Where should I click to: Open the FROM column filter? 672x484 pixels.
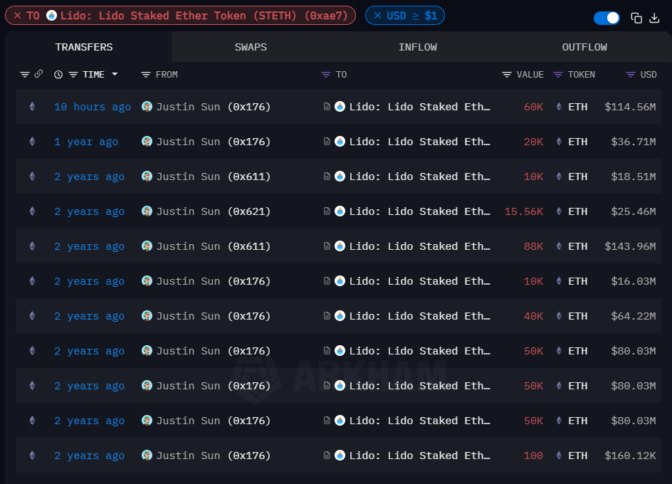[146, 75]
